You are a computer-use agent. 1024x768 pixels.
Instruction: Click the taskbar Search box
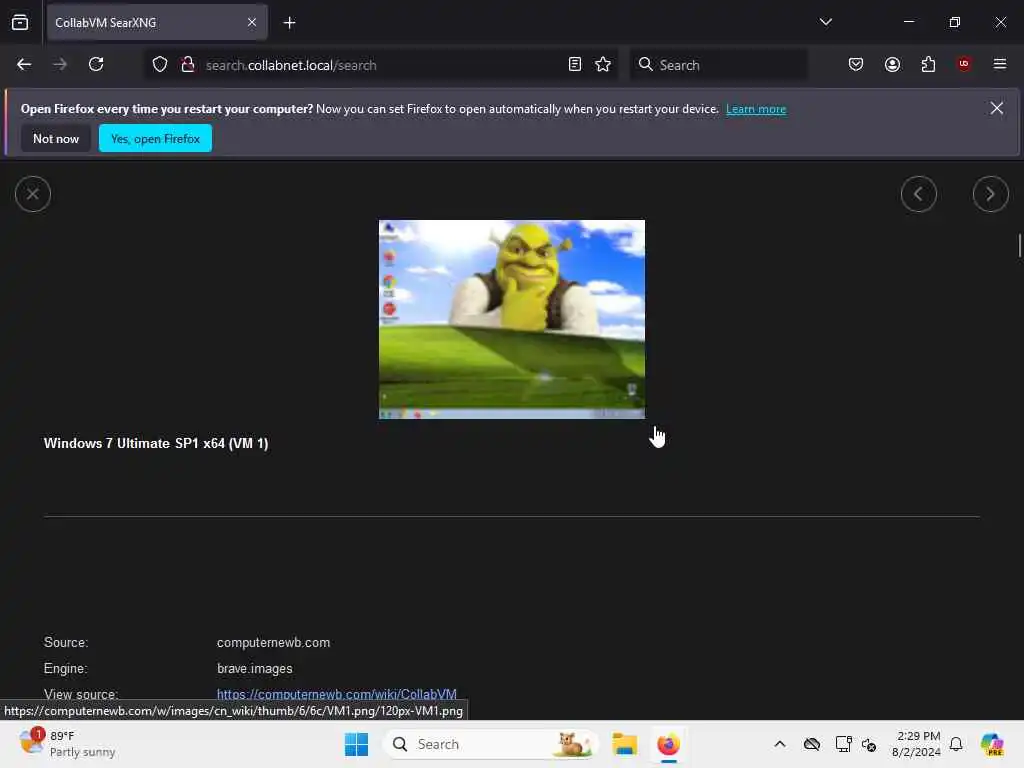[x=491, y=744]
